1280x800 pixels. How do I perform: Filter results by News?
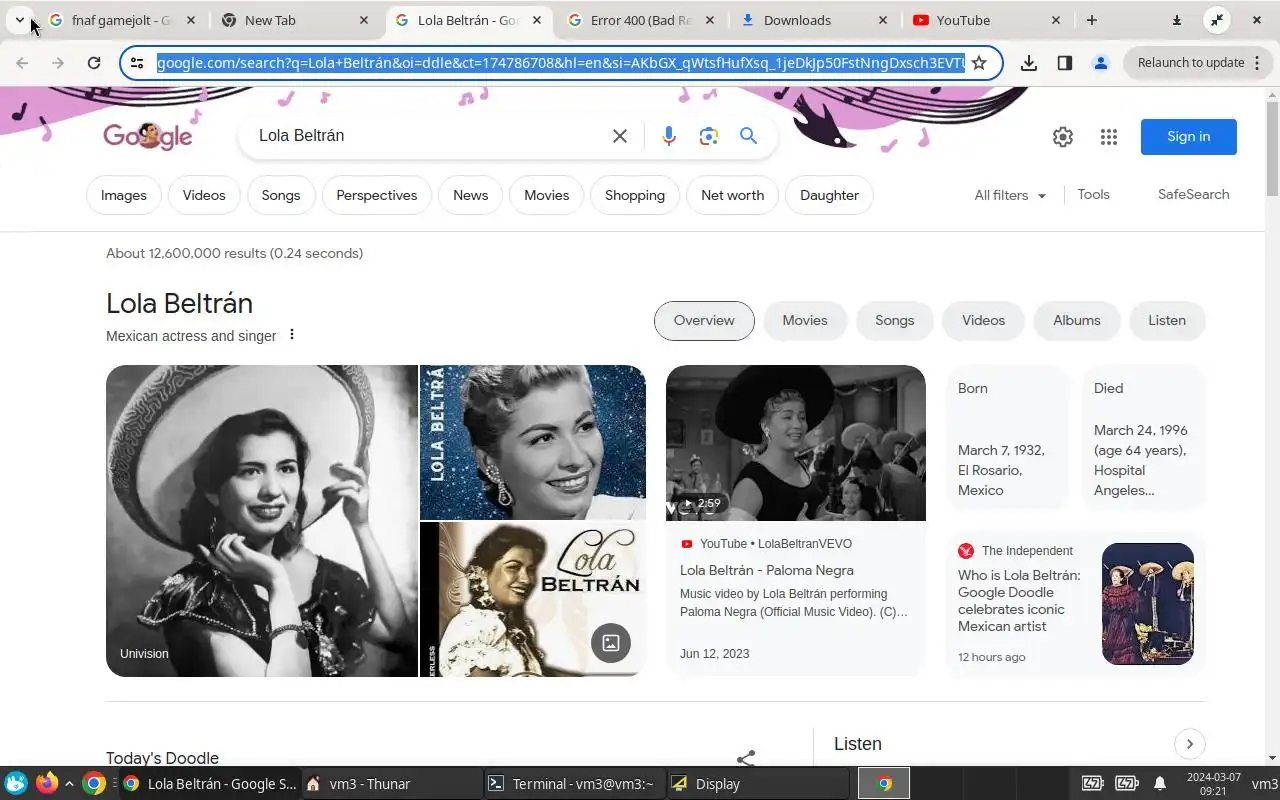tap(470, 195)
